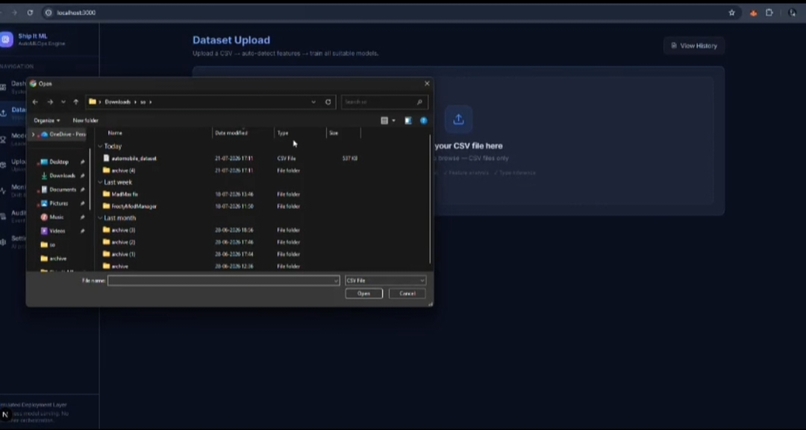806x430 pixels.
Task: Expand the OneDrive tree node arrow
Action: [33, 135]
